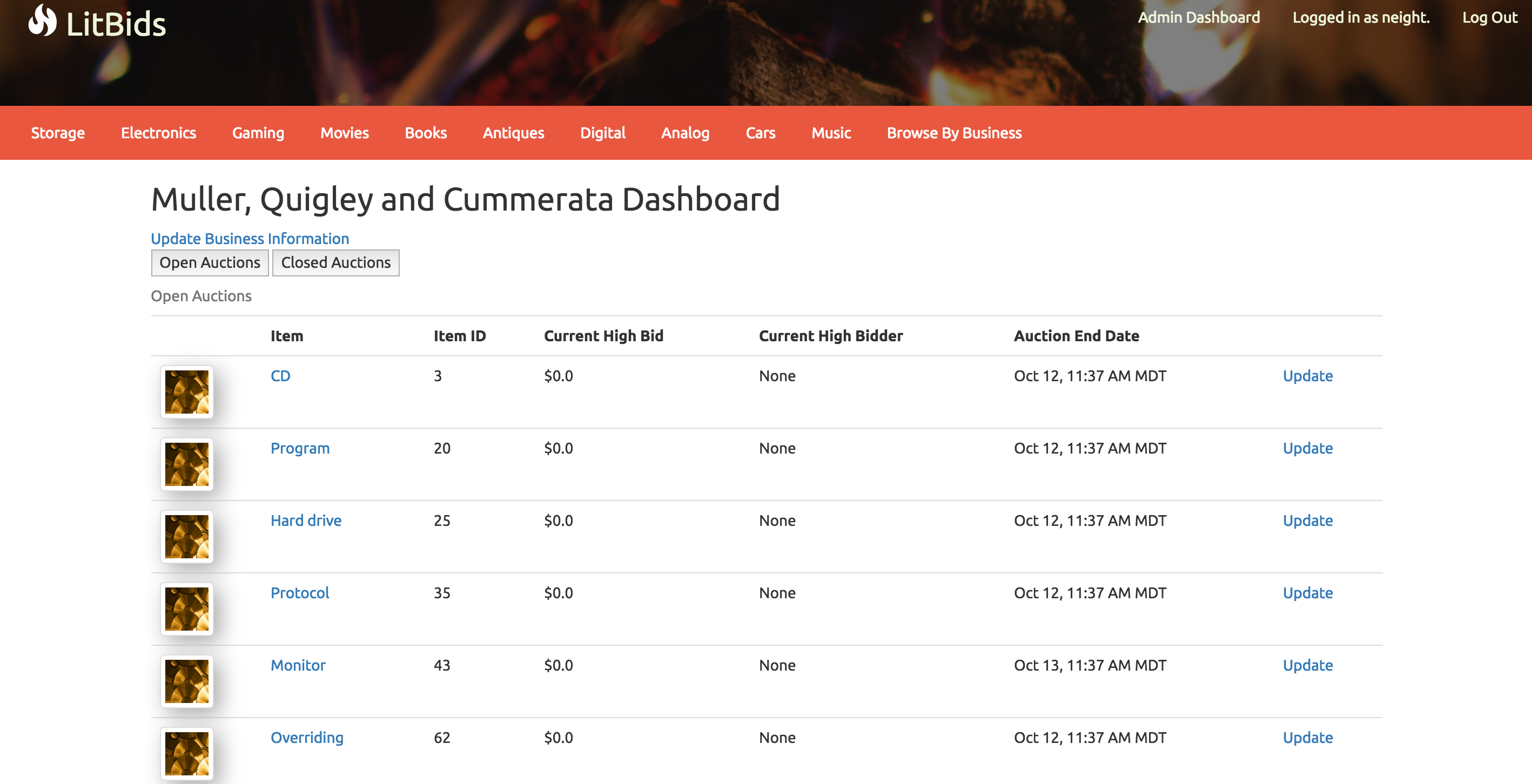Update the Monitor auction
1532x784 pixels.
tap(1307, 665)
